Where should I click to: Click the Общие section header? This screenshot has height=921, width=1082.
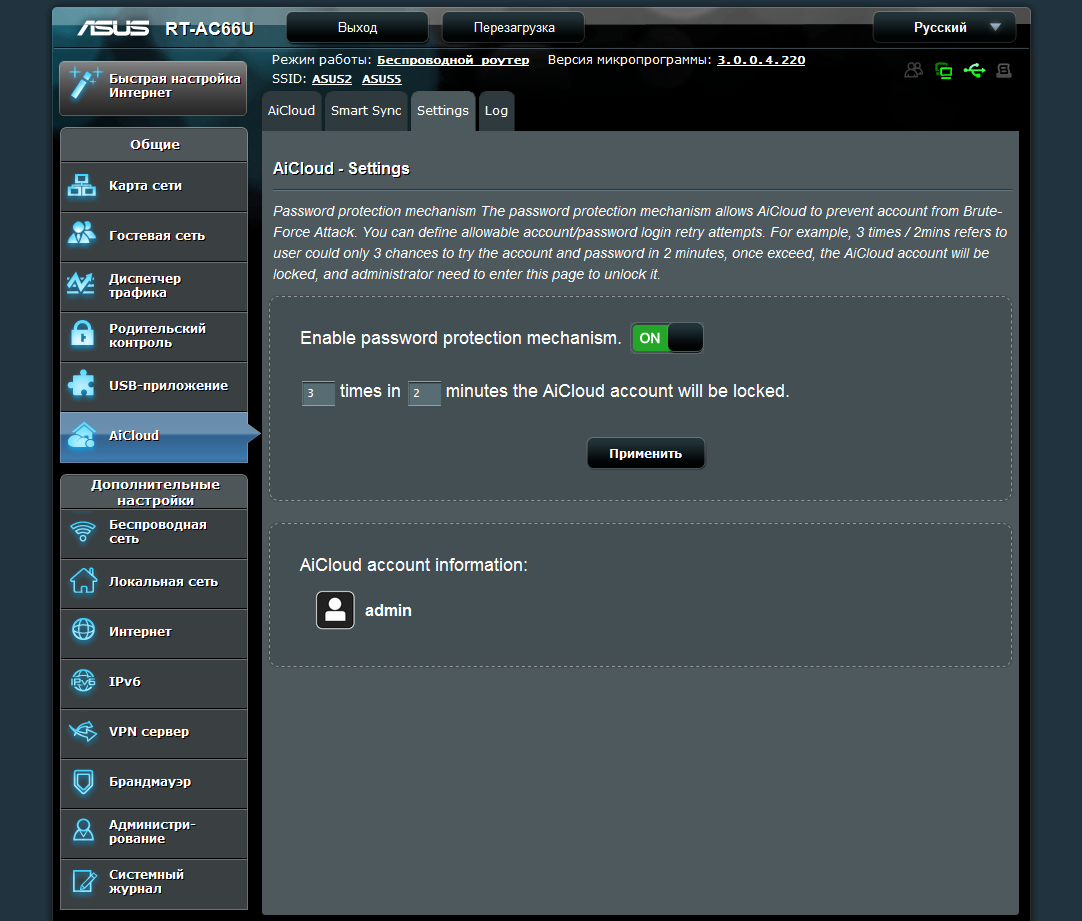point(155,145)
